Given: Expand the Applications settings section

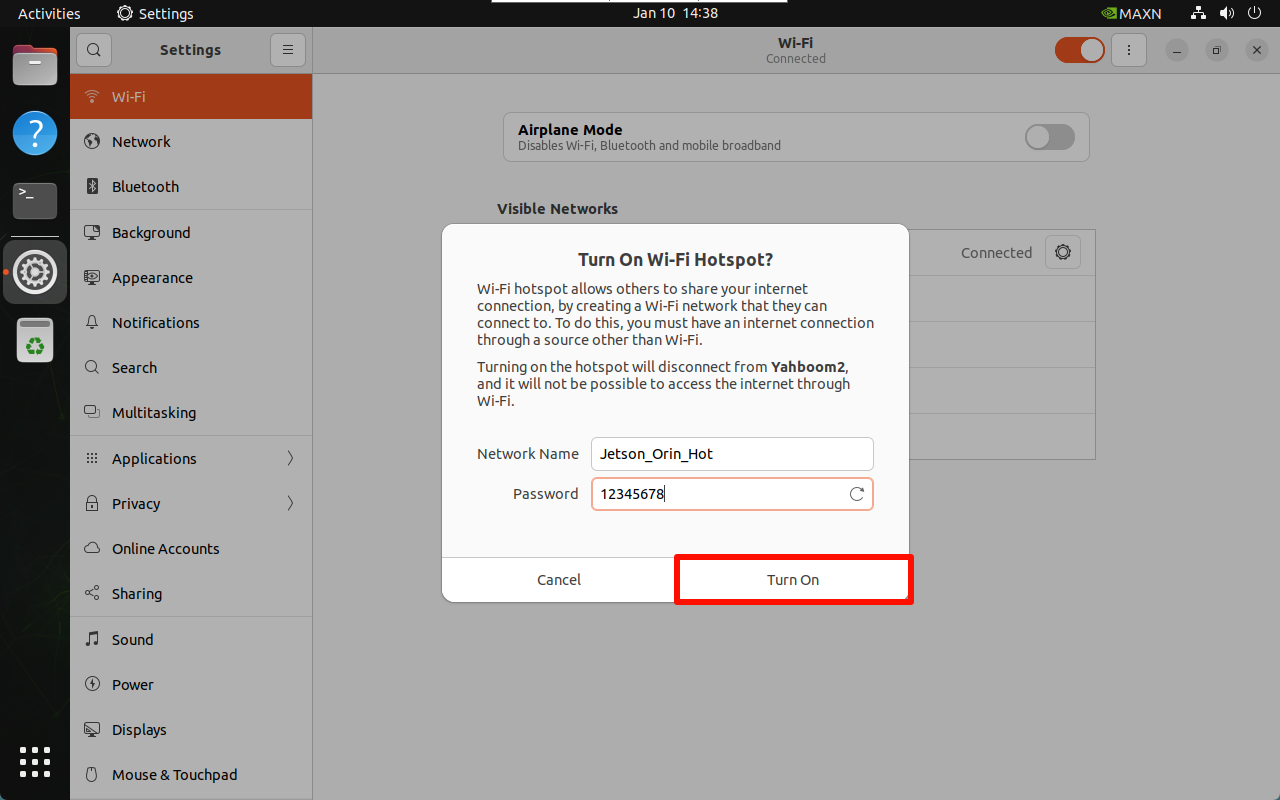Looking at the screenshot, I should tap(190, 459).
